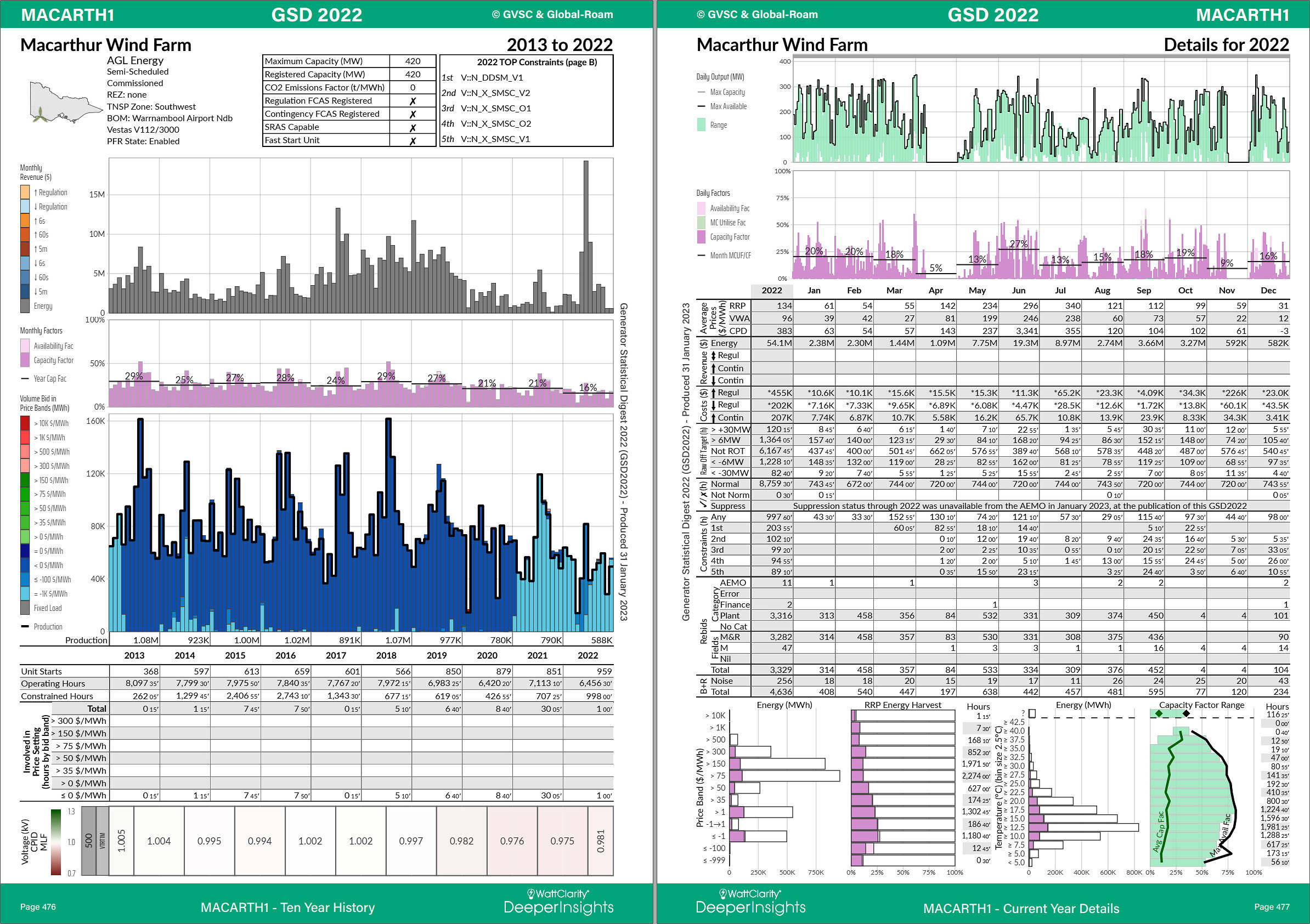Click the ↑ 5m legend swatch
1310x924 pixels.
coord(25,248)
